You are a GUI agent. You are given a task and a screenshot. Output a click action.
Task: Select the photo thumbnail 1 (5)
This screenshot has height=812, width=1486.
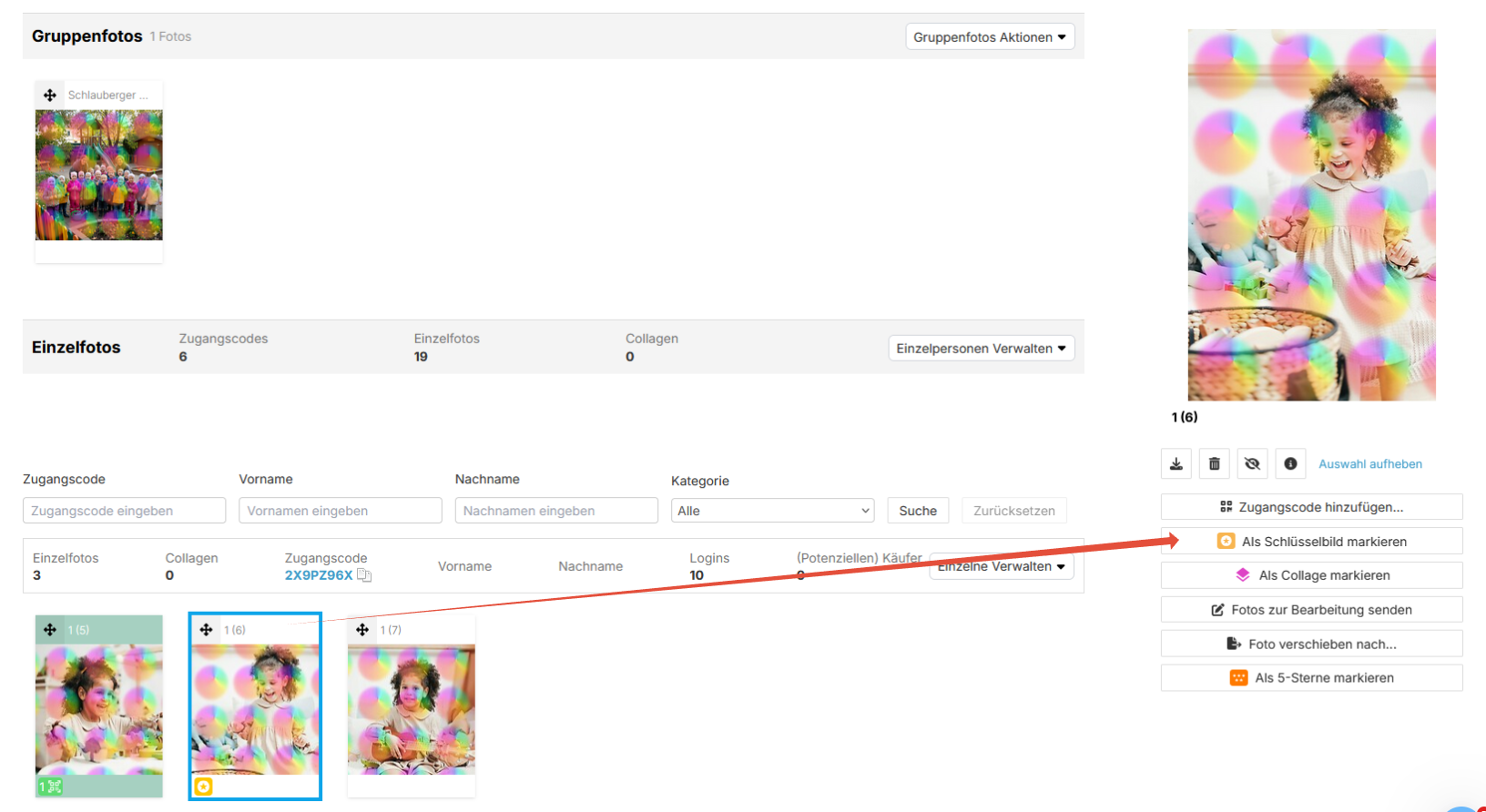99,710
